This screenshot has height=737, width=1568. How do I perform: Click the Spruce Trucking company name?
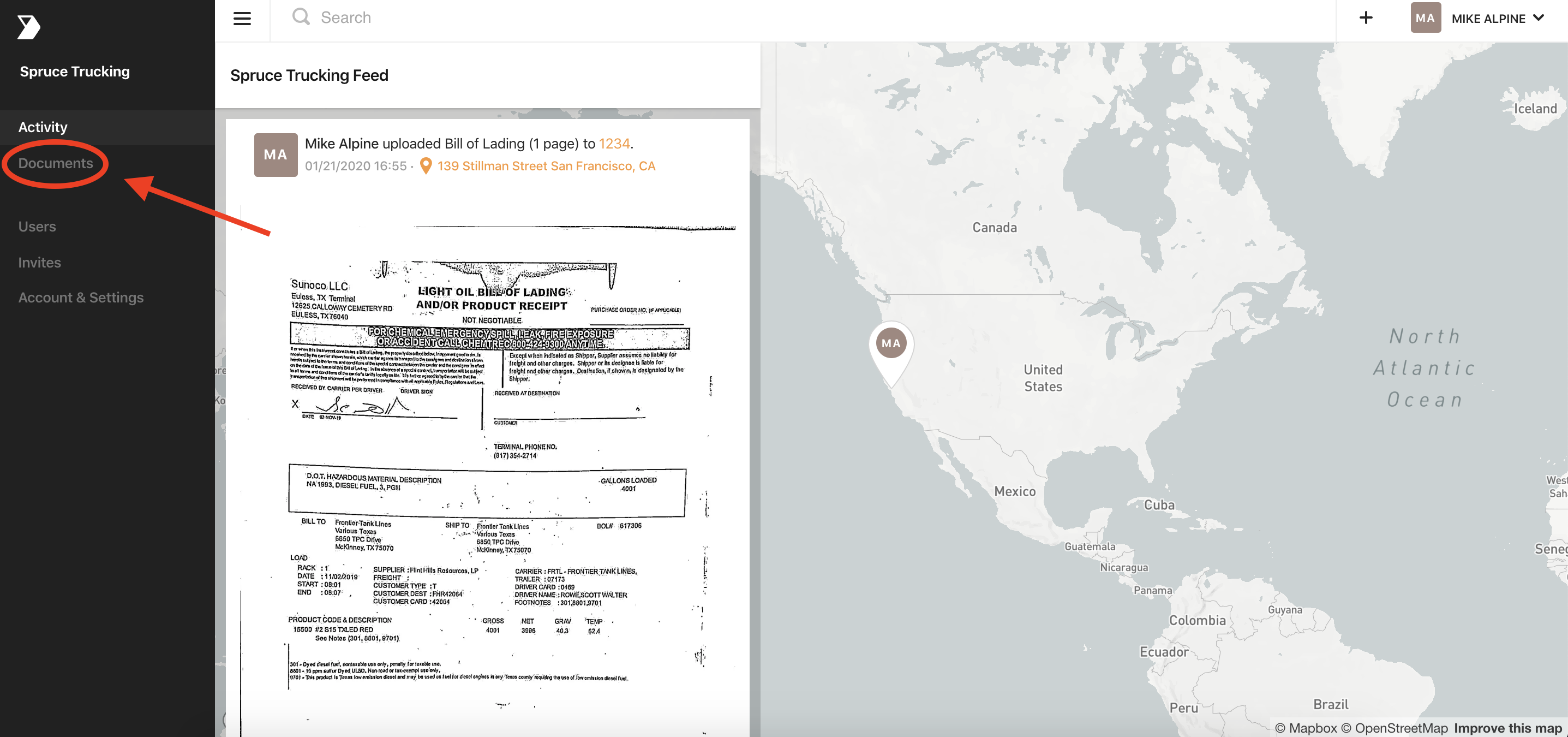pos(75,72)
